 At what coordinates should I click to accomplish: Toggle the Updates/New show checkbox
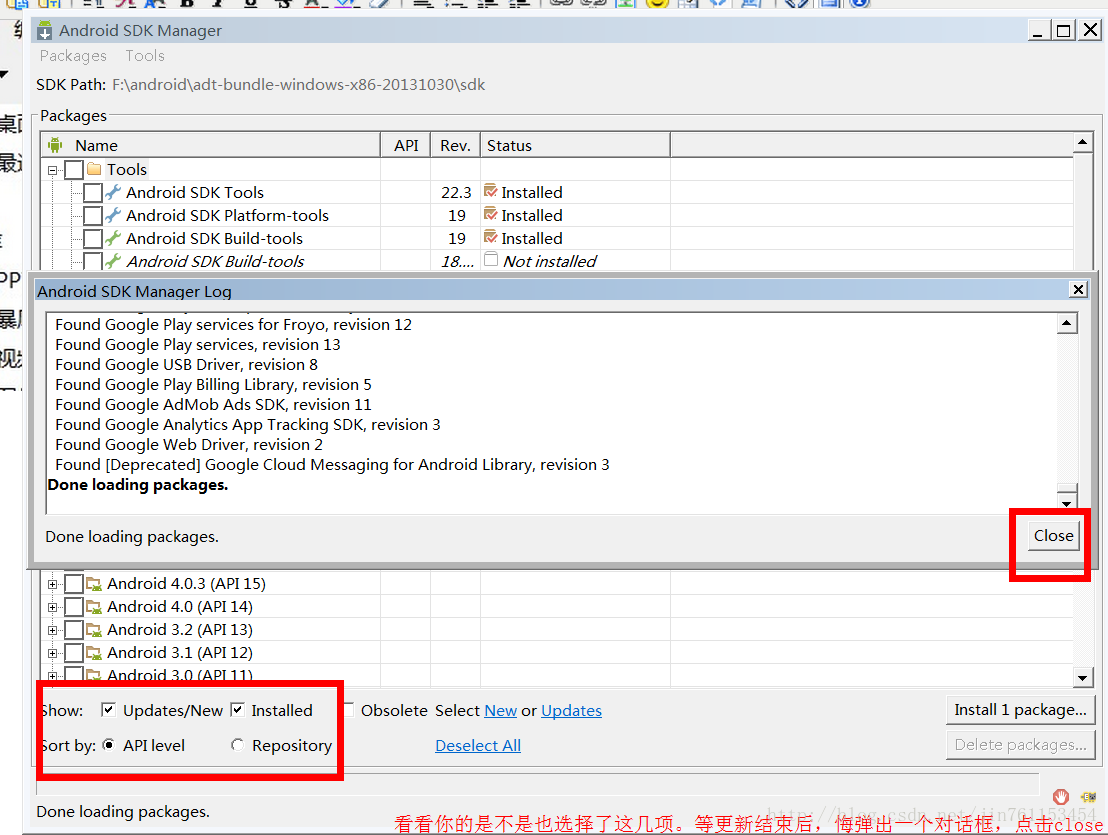point(108,710)
